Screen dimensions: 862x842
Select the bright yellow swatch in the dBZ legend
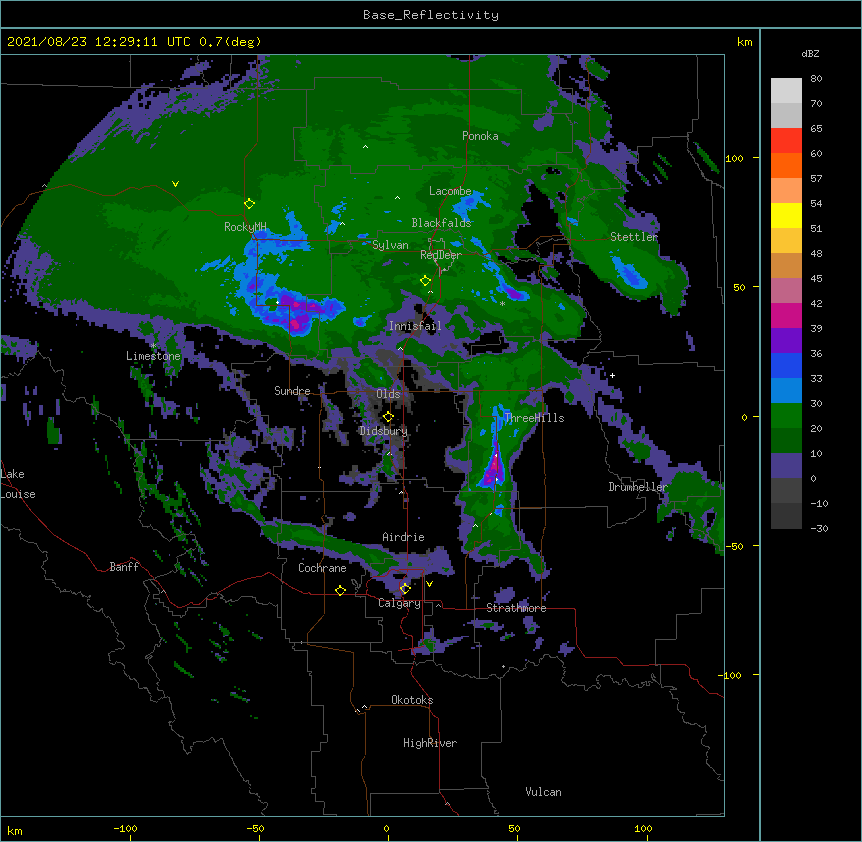(x=786, y=215)
